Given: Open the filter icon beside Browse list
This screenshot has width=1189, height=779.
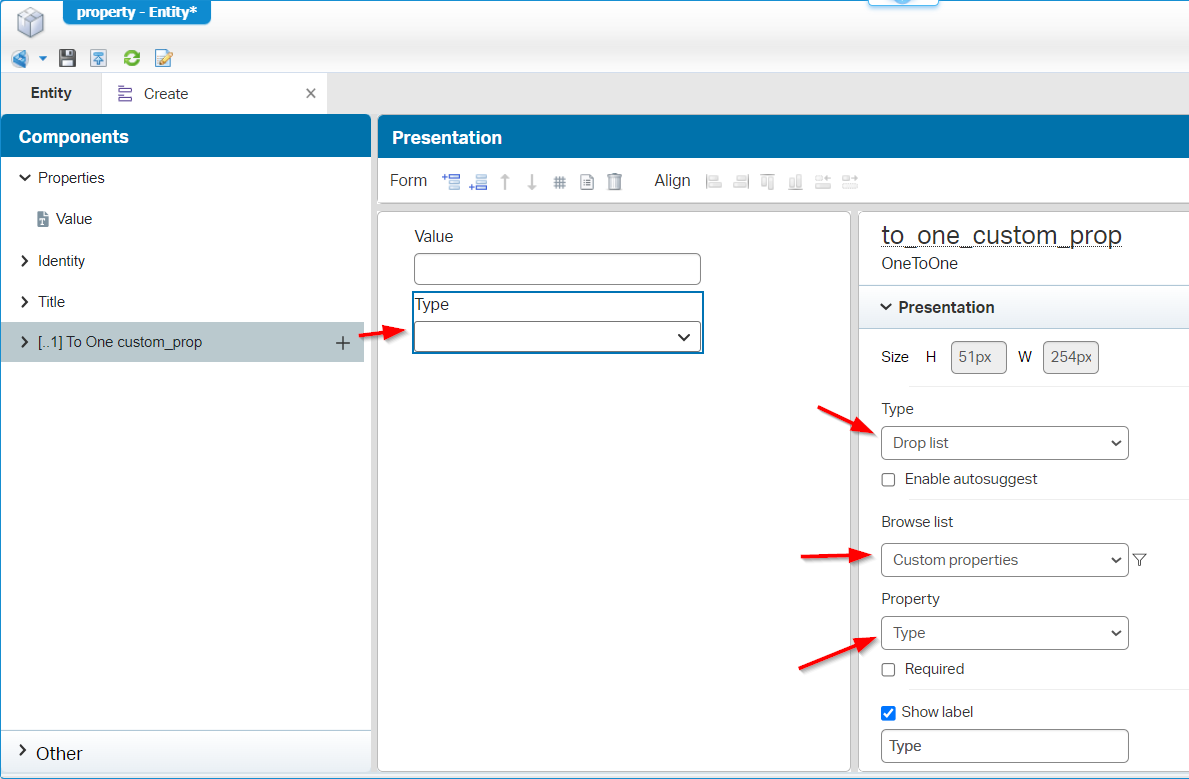Looking at the screenshot, I should tap(1140, 560).
